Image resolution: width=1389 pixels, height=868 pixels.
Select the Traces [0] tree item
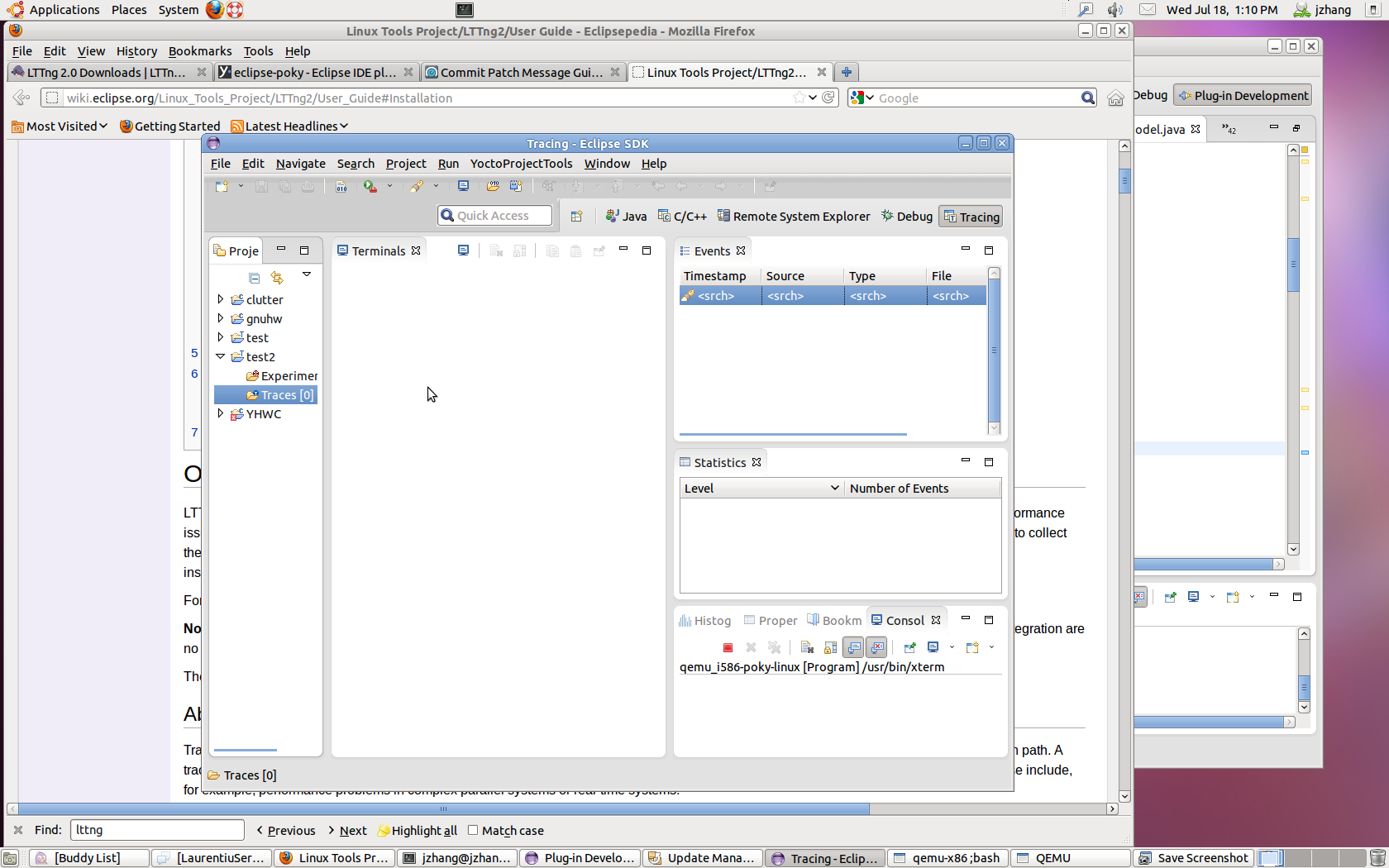[265, 395]
